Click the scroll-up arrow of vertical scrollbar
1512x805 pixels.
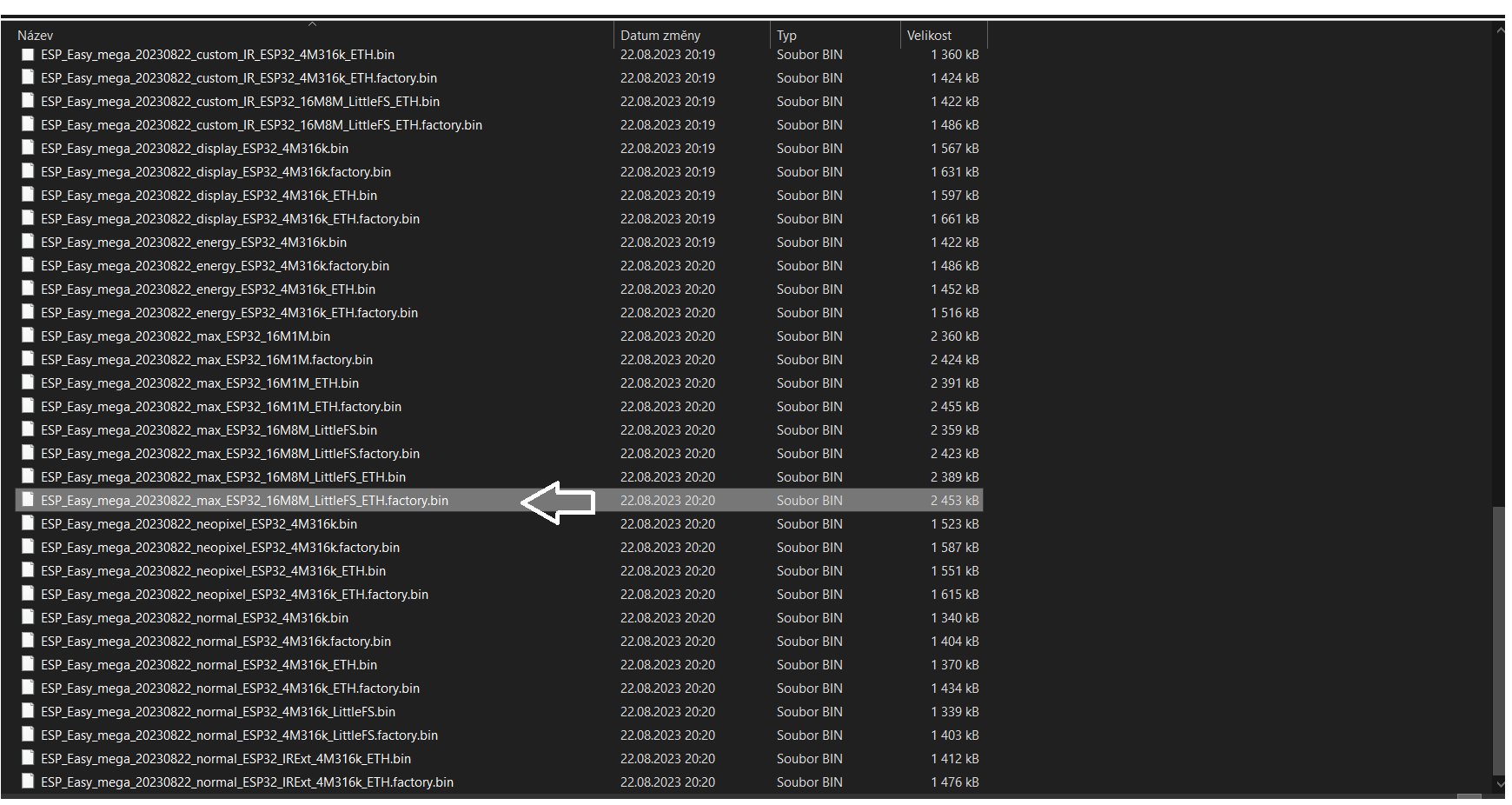point(1500,30)
